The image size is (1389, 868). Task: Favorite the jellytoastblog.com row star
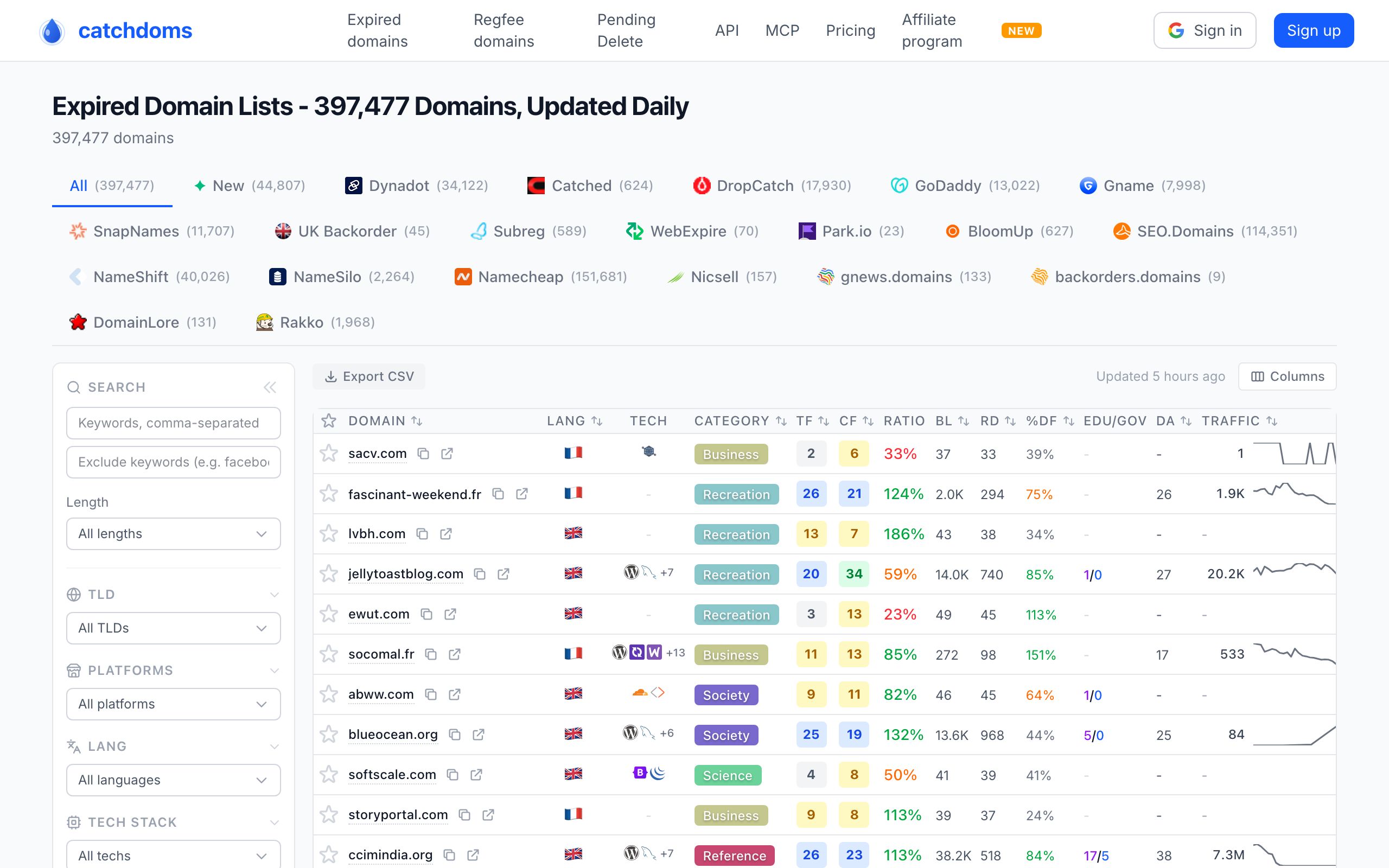tap(329, 574)
